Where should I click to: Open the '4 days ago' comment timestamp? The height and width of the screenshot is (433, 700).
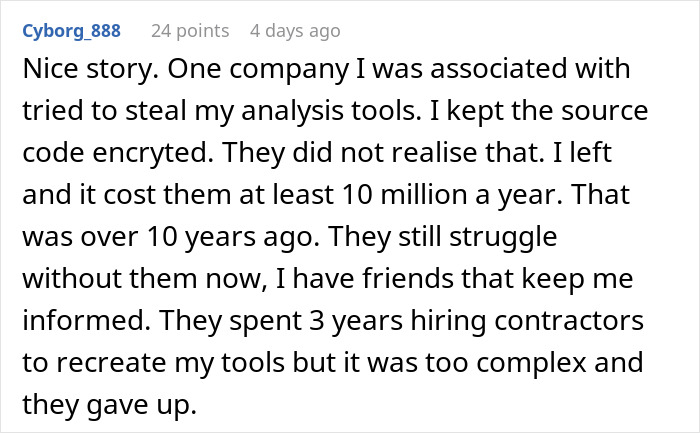pyautogui.click(x=295, y=31)
